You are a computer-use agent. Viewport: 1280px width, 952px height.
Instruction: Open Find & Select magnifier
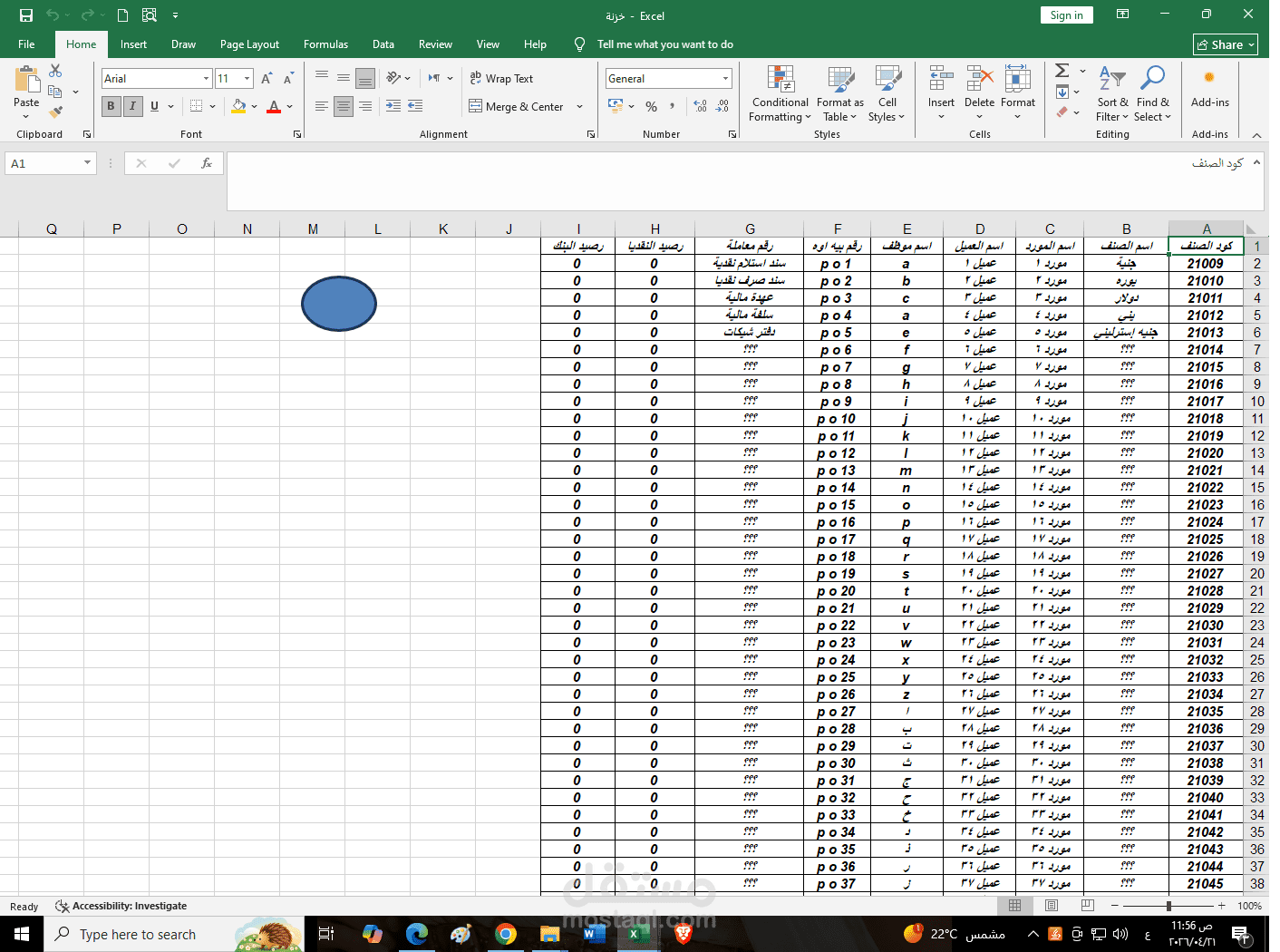coord(1152,93)
